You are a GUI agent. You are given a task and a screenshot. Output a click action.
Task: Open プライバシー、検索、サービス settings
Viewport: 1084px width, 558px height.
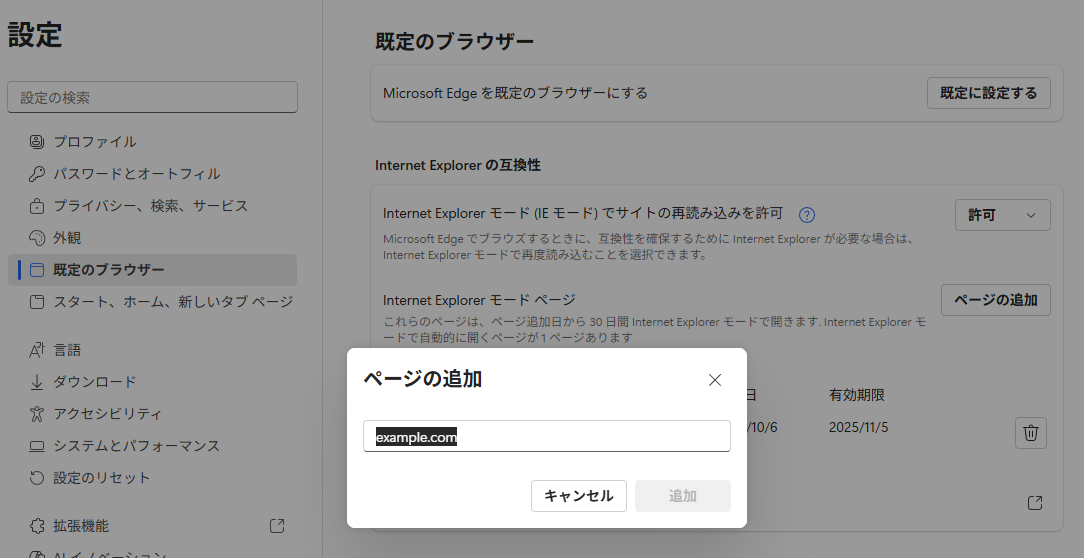pos(150,206)
